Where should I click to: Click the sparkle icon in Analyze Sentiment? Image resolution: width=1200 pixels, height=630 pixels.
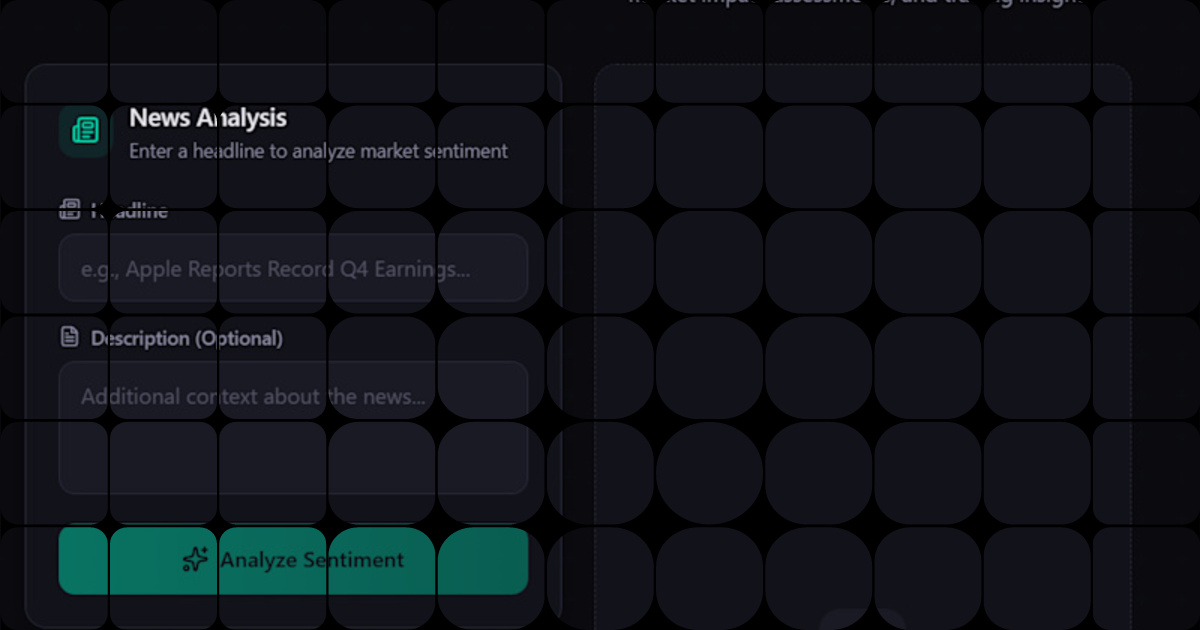195,560
